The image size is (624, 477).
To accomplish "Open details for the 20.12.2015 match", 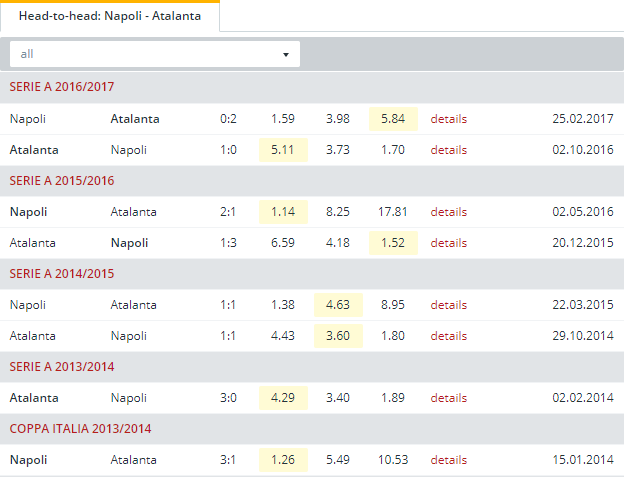I will 448,243.
